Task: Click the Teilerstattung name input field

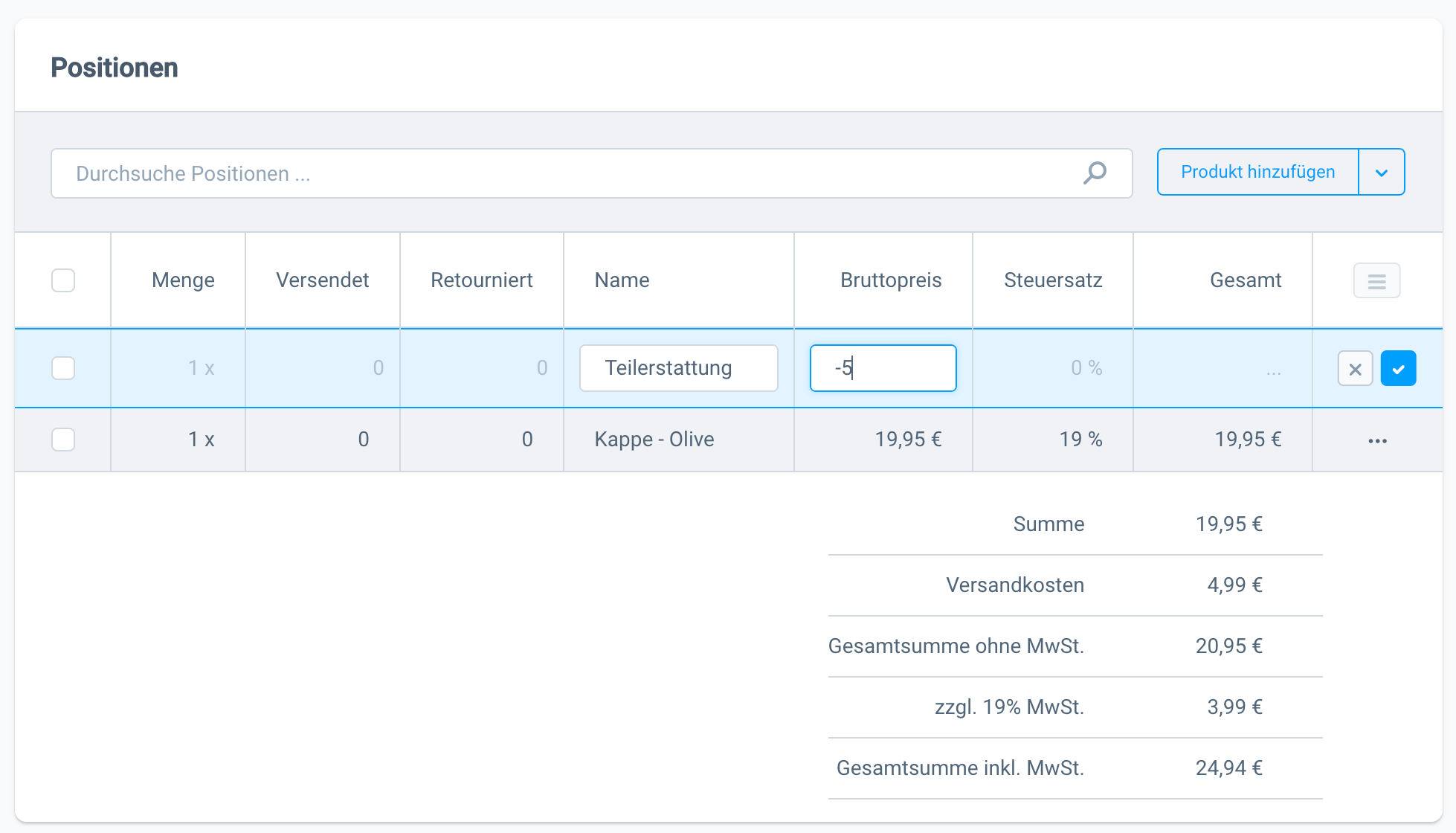Action: coord(678,368)
